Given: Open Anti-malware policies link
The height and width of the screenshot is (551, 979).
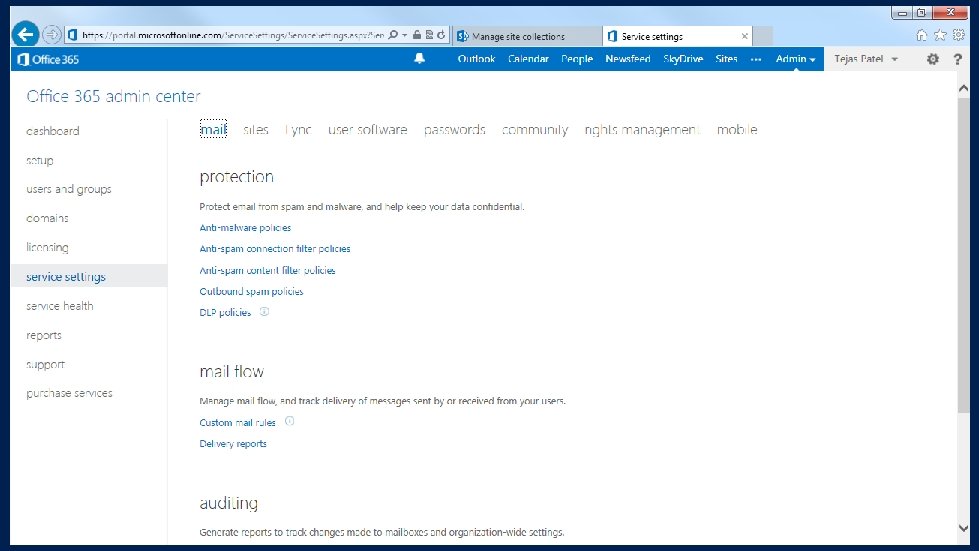Looking at the screenshot, I should (x=245, y=228).
